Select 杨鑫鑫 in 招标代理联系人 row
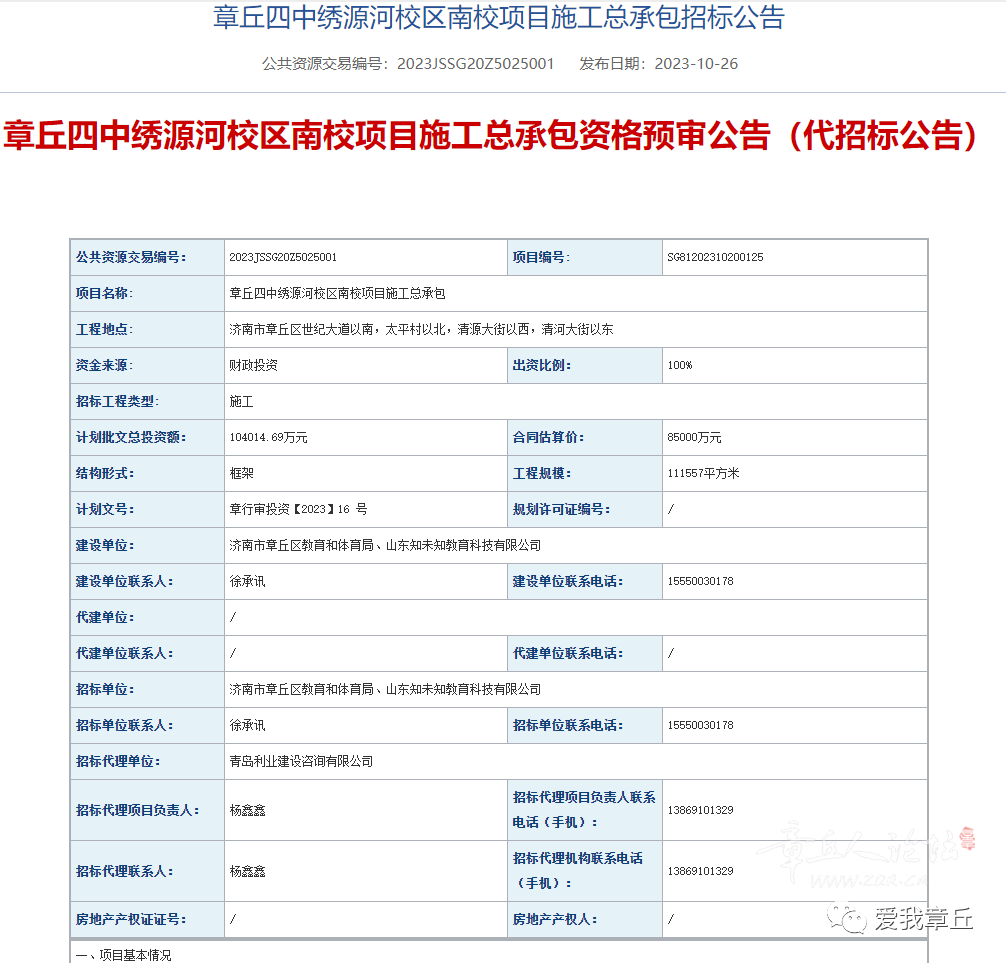The height and width of the screenshot is (963, 1006). coord(247,871)
